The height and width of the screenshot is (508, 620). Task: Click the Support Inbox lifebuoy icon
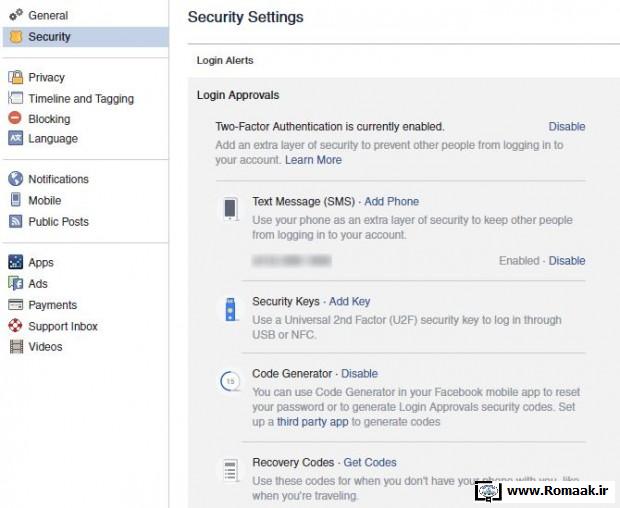click(x=15, y=326)
